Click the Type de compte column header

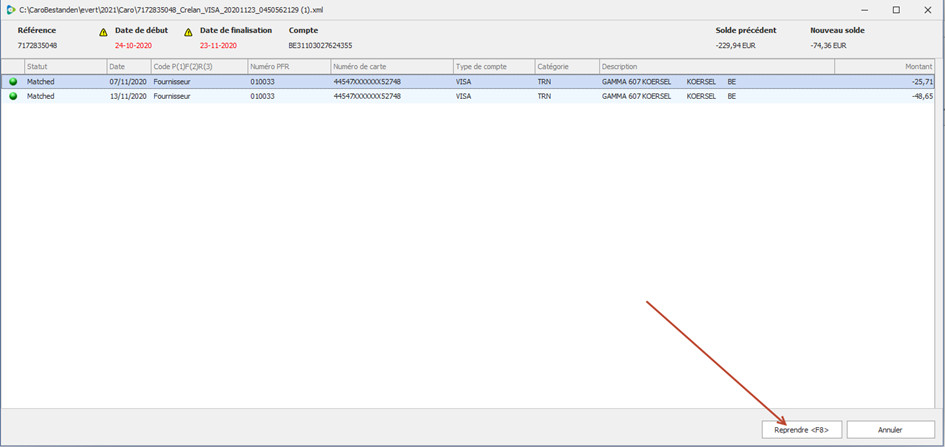(494, 66)
